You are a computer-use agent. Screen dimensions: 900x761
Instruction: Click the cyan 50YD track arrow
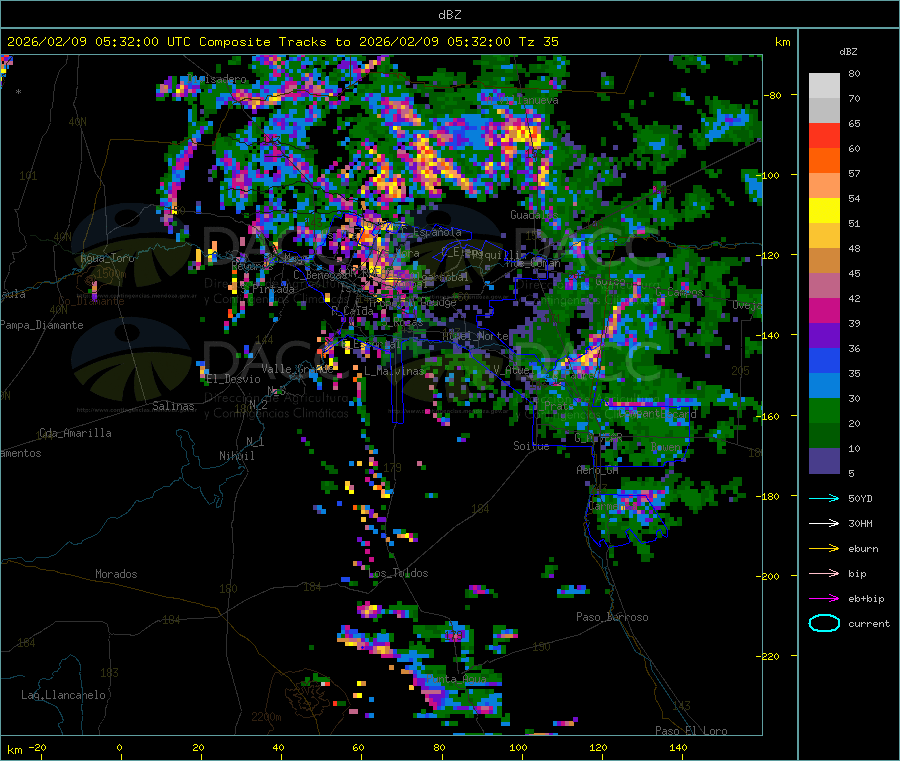[x=824, y=498]
